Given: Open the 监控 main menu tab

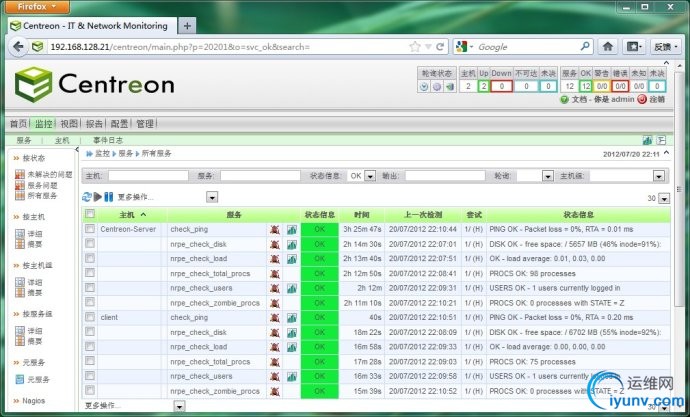Looking at the screenshot, I should click(44, 124).
